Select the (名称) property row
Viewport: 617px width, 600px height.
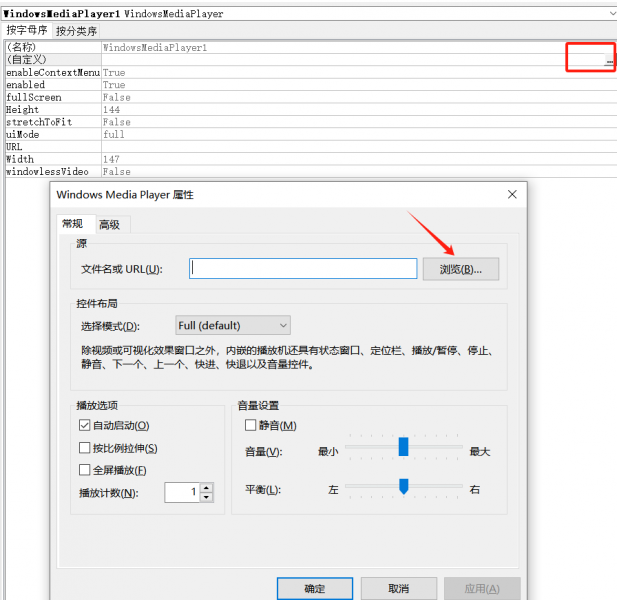311,47
